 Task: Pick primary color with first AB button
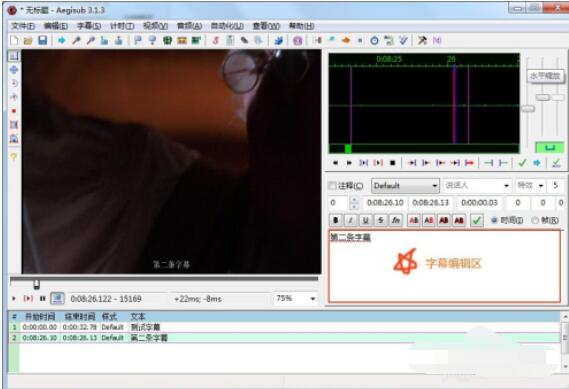pos(414,220)
